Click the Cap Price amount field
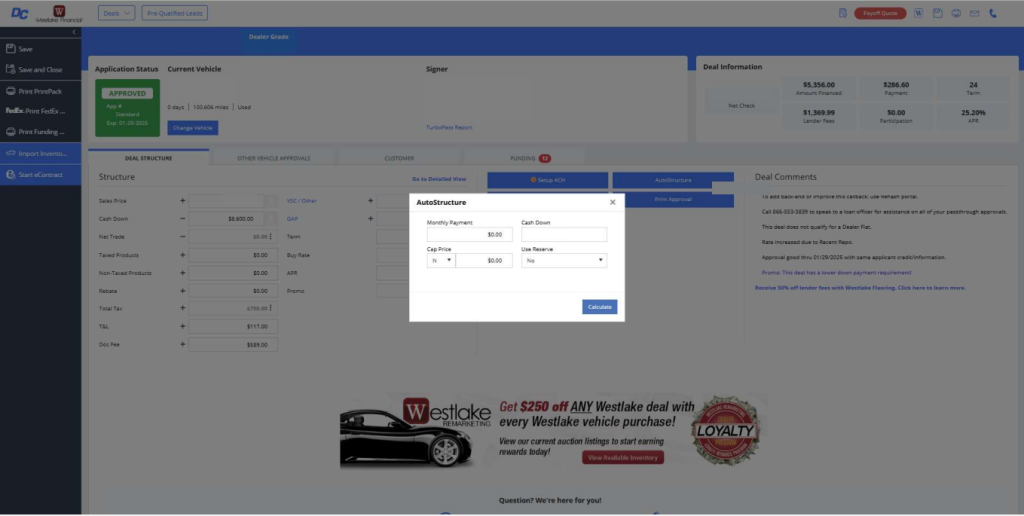The height and width of the screenshot is (516, 1024). tap(484, 261)
